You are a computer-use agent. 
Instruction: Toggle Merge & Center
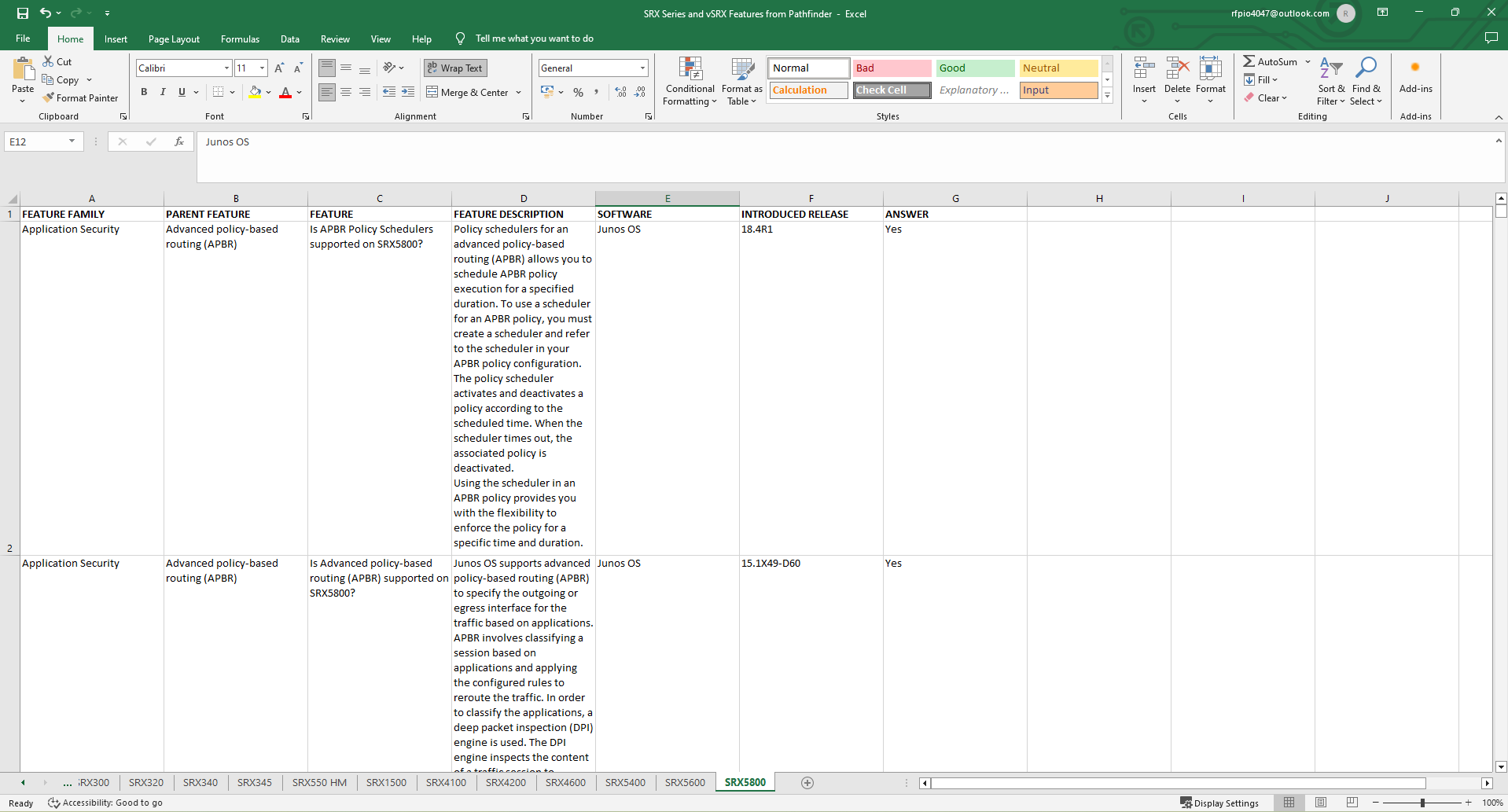click(469, 92)
